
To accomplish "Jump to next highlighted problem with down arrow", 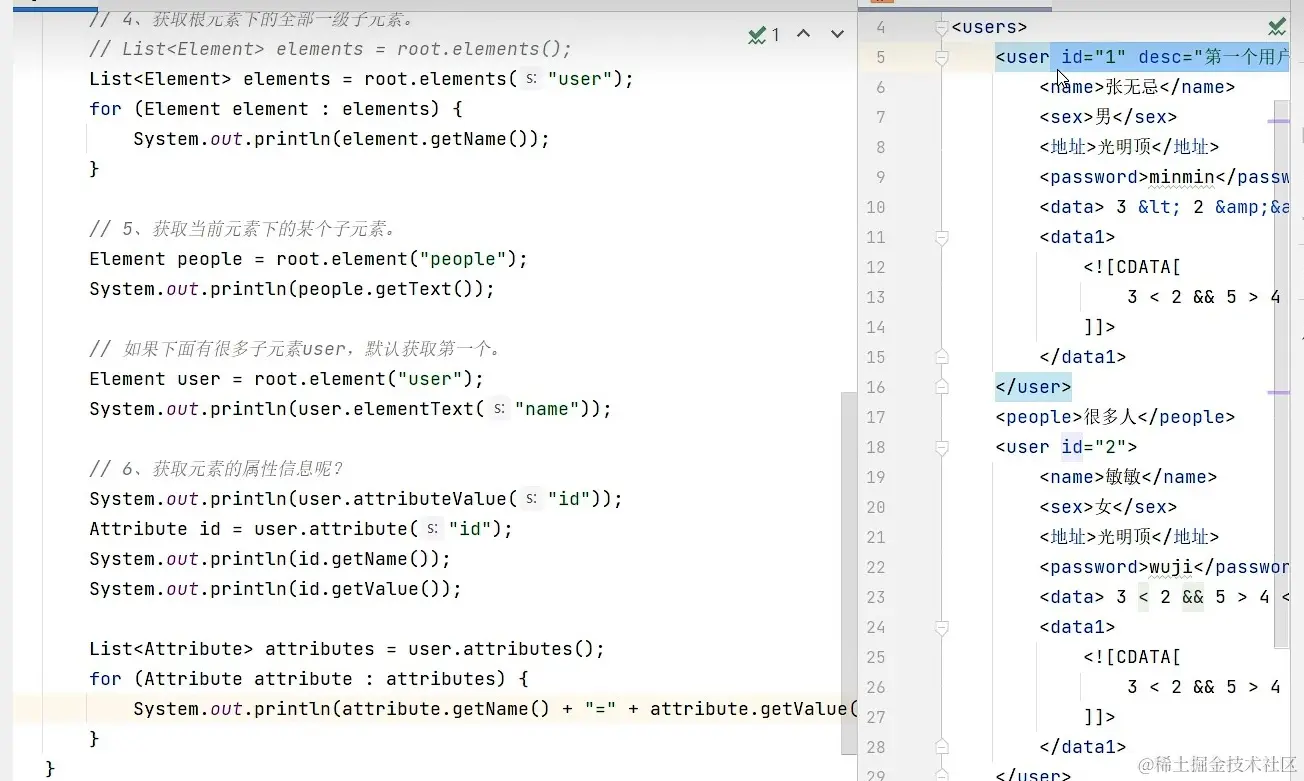I will pos(838,35).
